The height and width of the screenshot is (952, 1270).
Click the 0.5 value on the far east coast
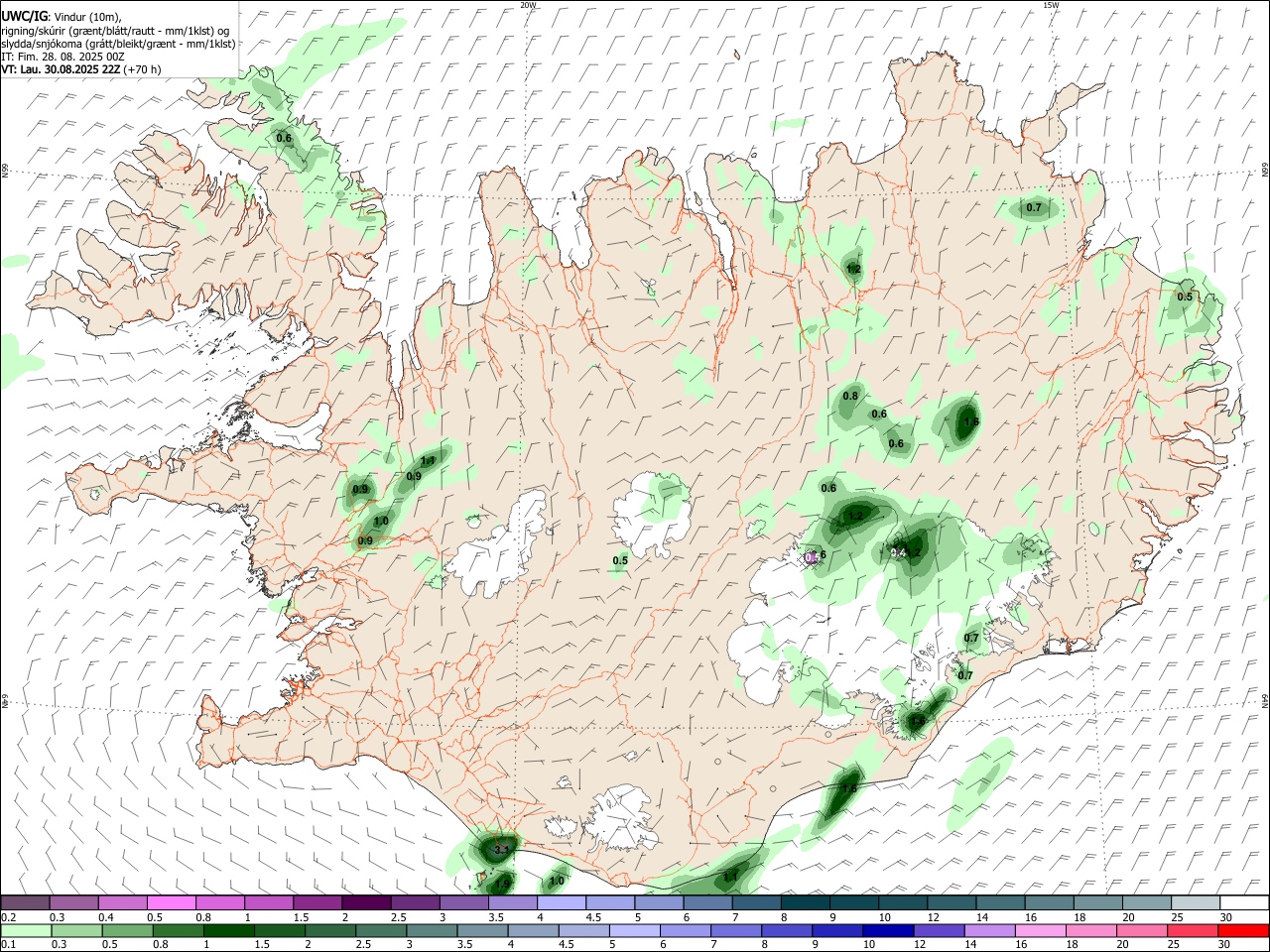(x=1185, y=297)
